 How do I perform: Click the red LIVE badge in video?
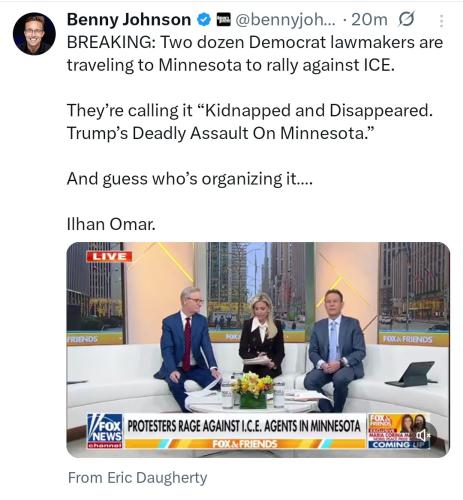(109, 256)
